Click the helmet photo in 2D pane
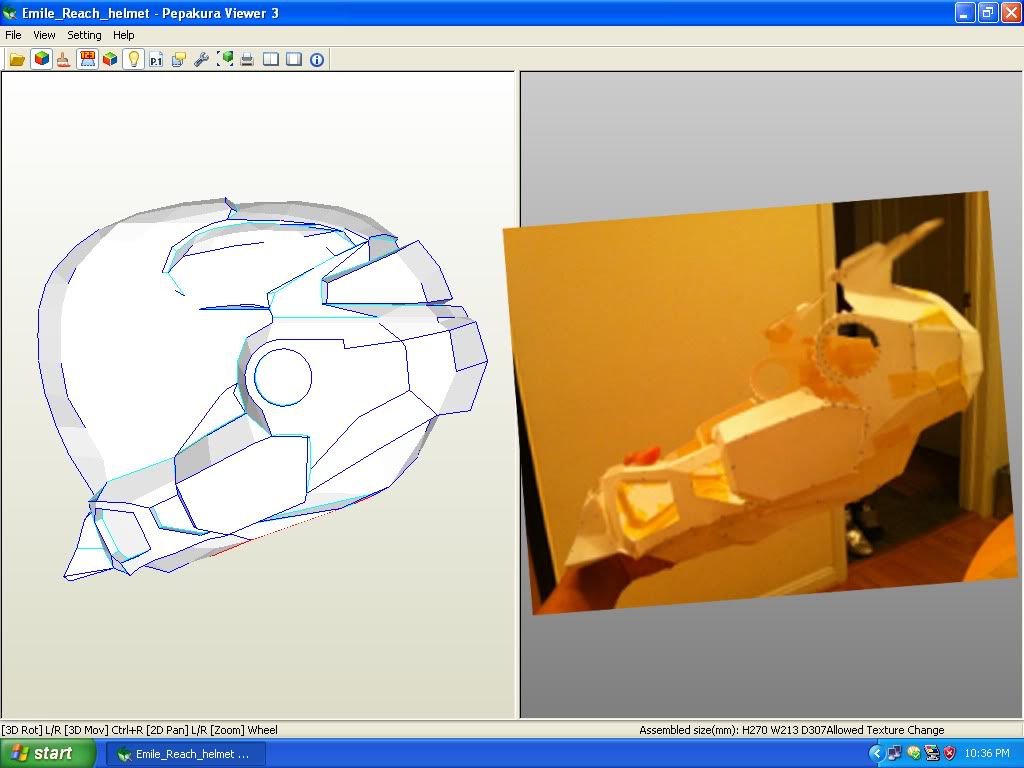The width and height of the screenshot is (1024, 768). pos(761,402)
